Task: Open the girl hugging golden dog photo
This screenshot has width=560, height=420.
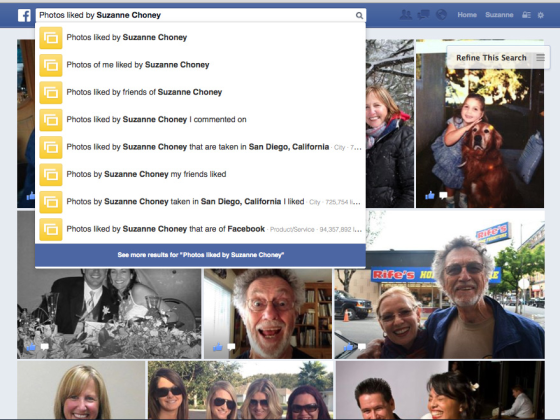Action: tap(480, 124)
